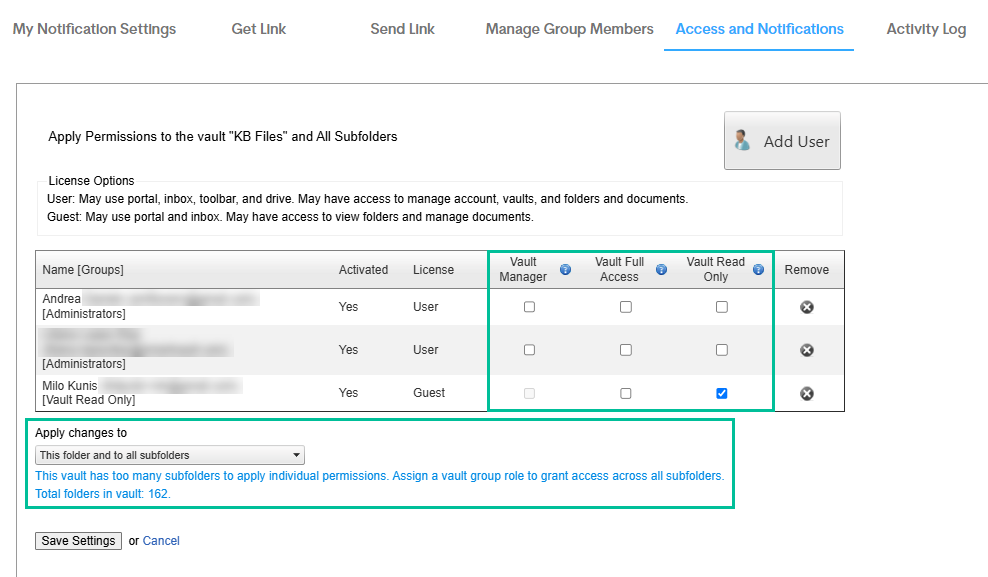Click the Milo Kunis name entry
988x577 pixels.
coord(70,386)
